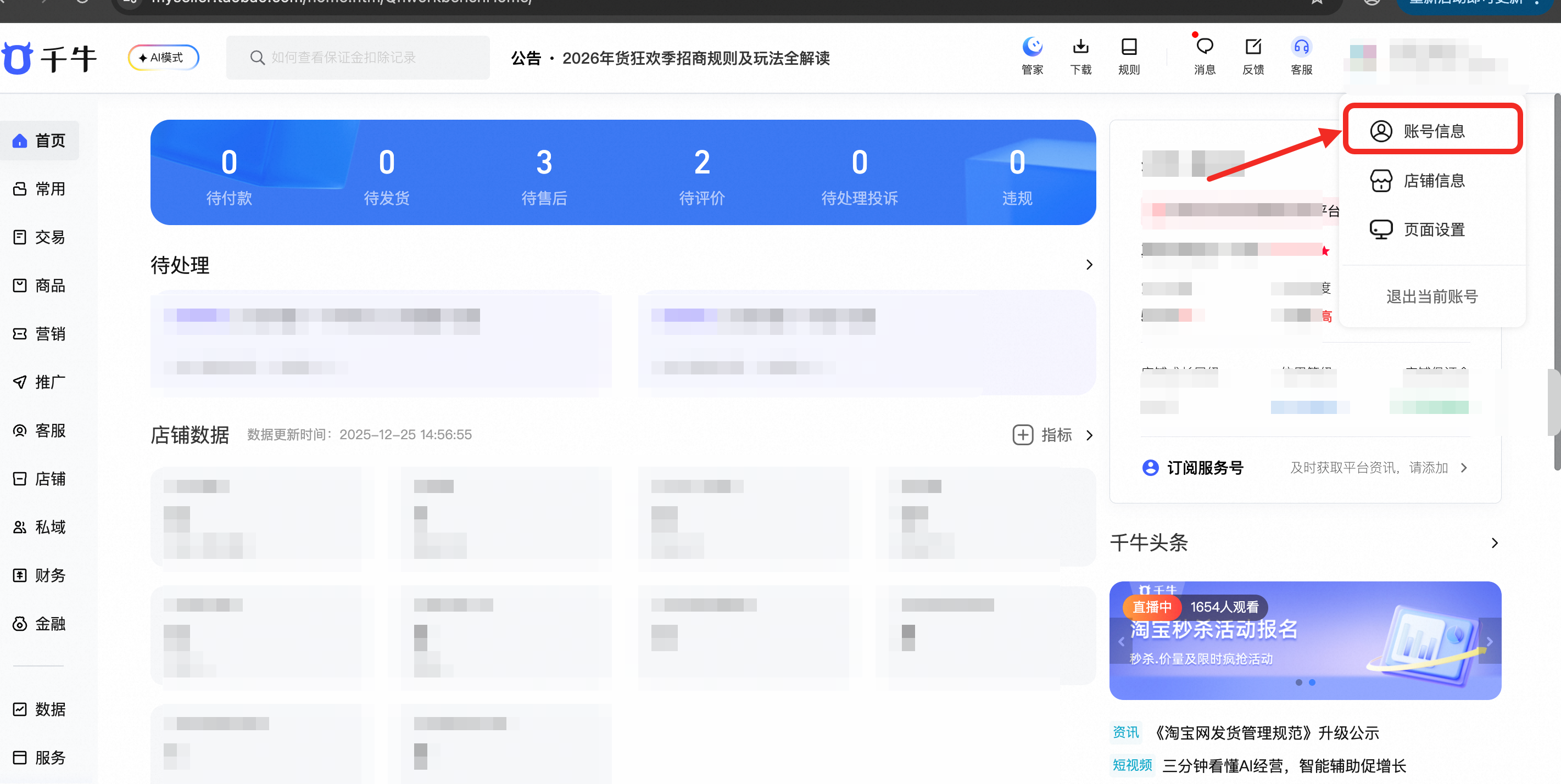Open 私域 sidebar item
1561x784 pixels.
40,527
